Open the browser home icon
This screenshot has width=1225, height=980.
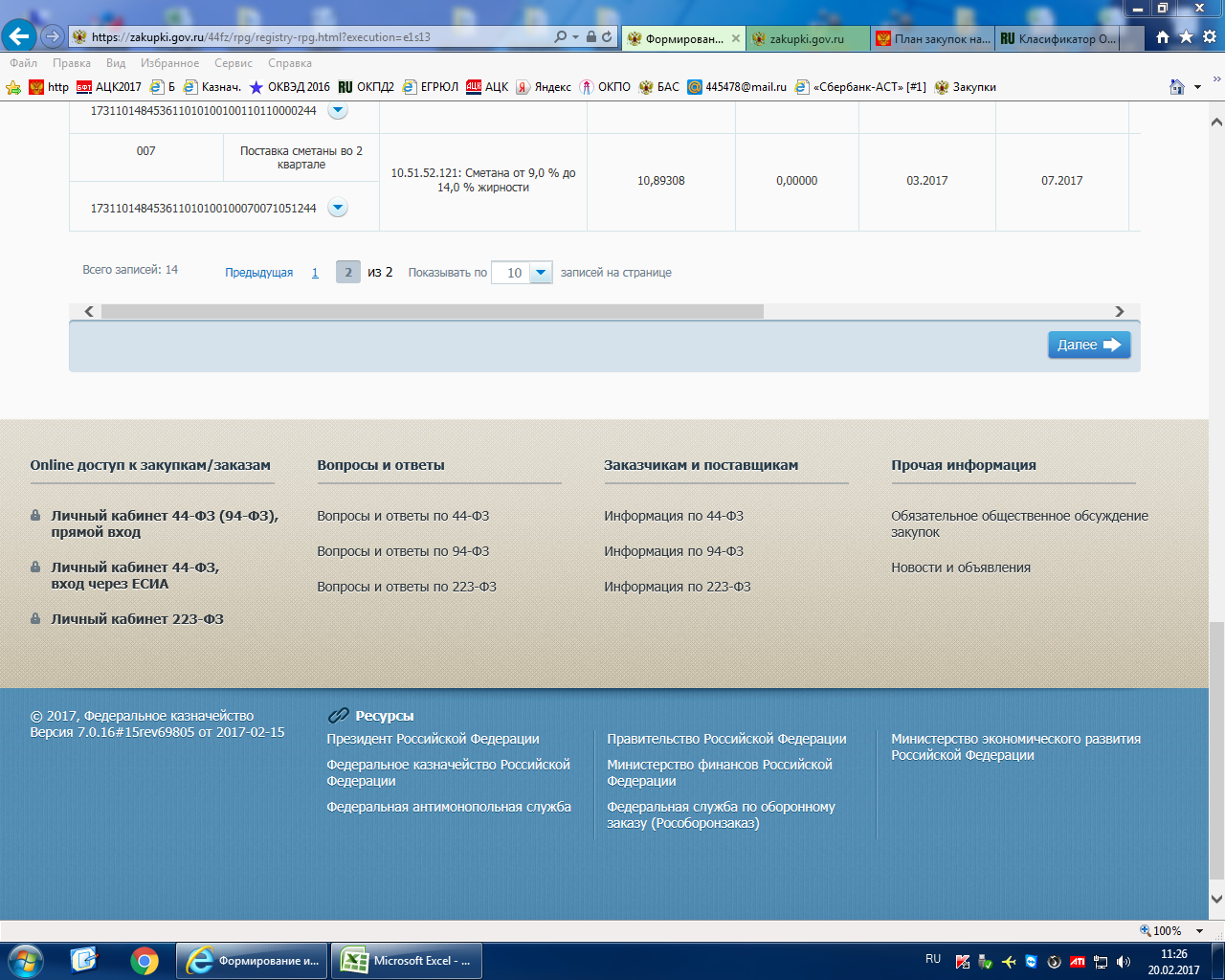pos(1162,37)
